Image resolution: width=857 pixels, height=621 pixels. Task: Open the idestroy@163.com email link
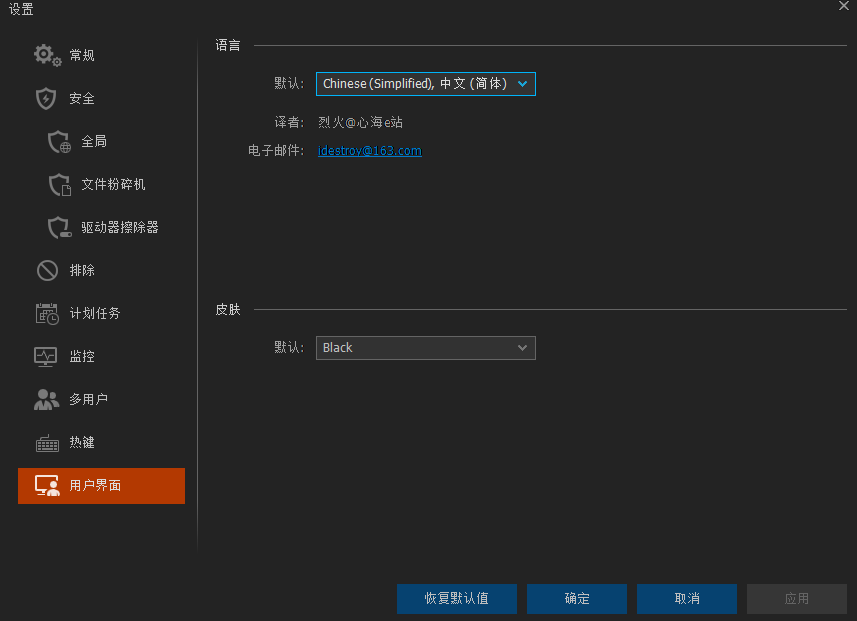[x=369, y=150]
